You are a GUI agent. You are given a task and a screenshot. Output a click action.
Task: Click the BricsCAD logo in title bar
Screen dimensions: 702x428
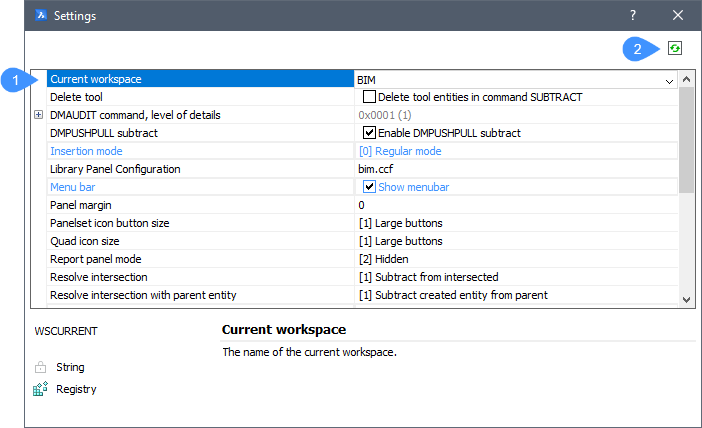[x=42, y=15]
